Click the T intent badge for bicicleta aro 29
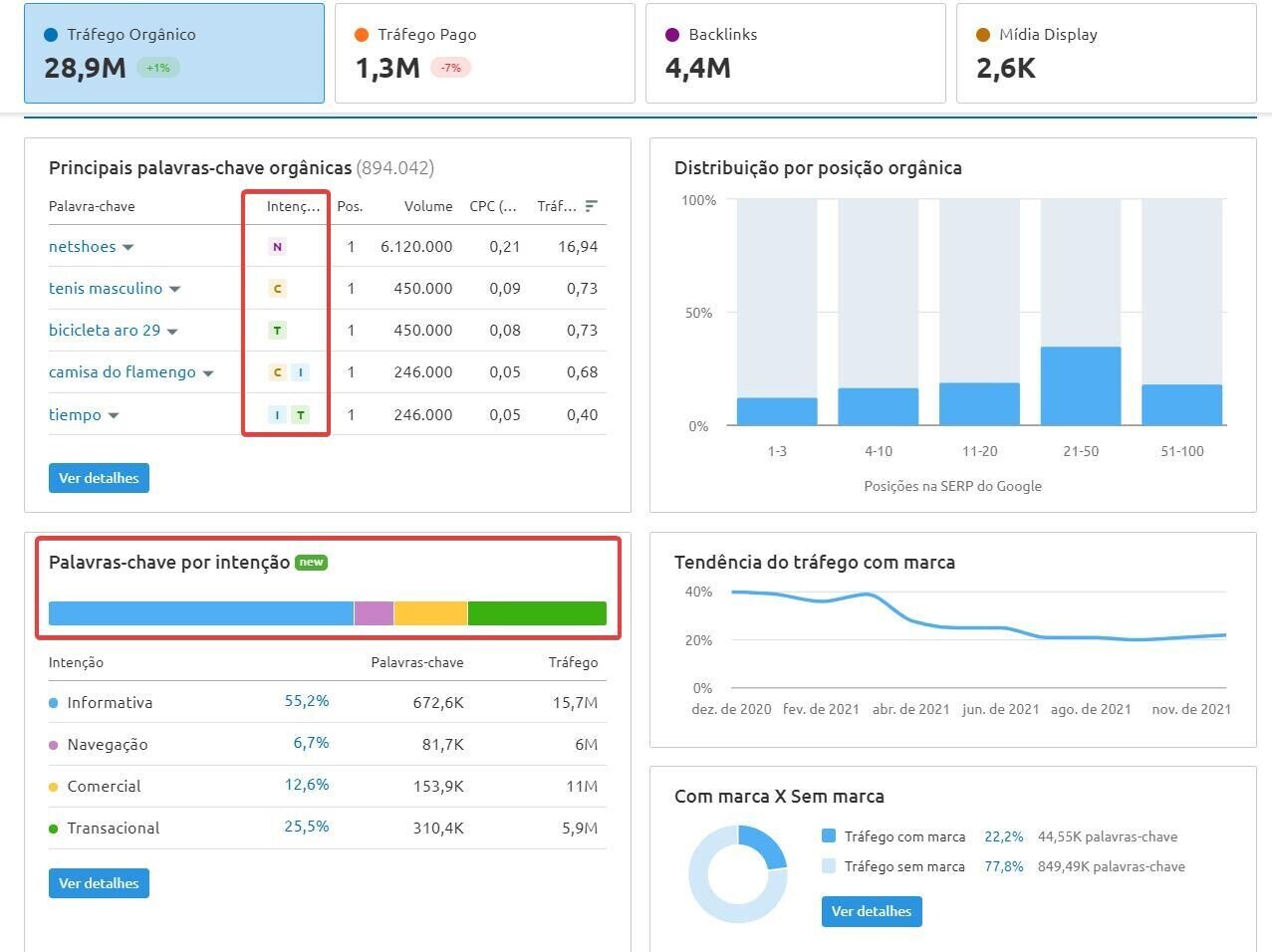This screenshot has width=1272, height=952. [277, 331]
